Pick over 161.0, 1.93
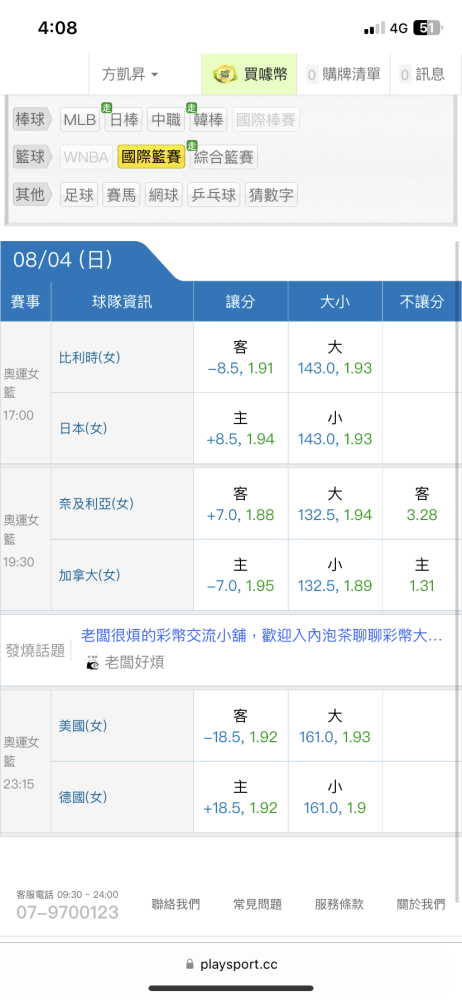This screenshot has height=1000, width=462. [x=335, y=726]
